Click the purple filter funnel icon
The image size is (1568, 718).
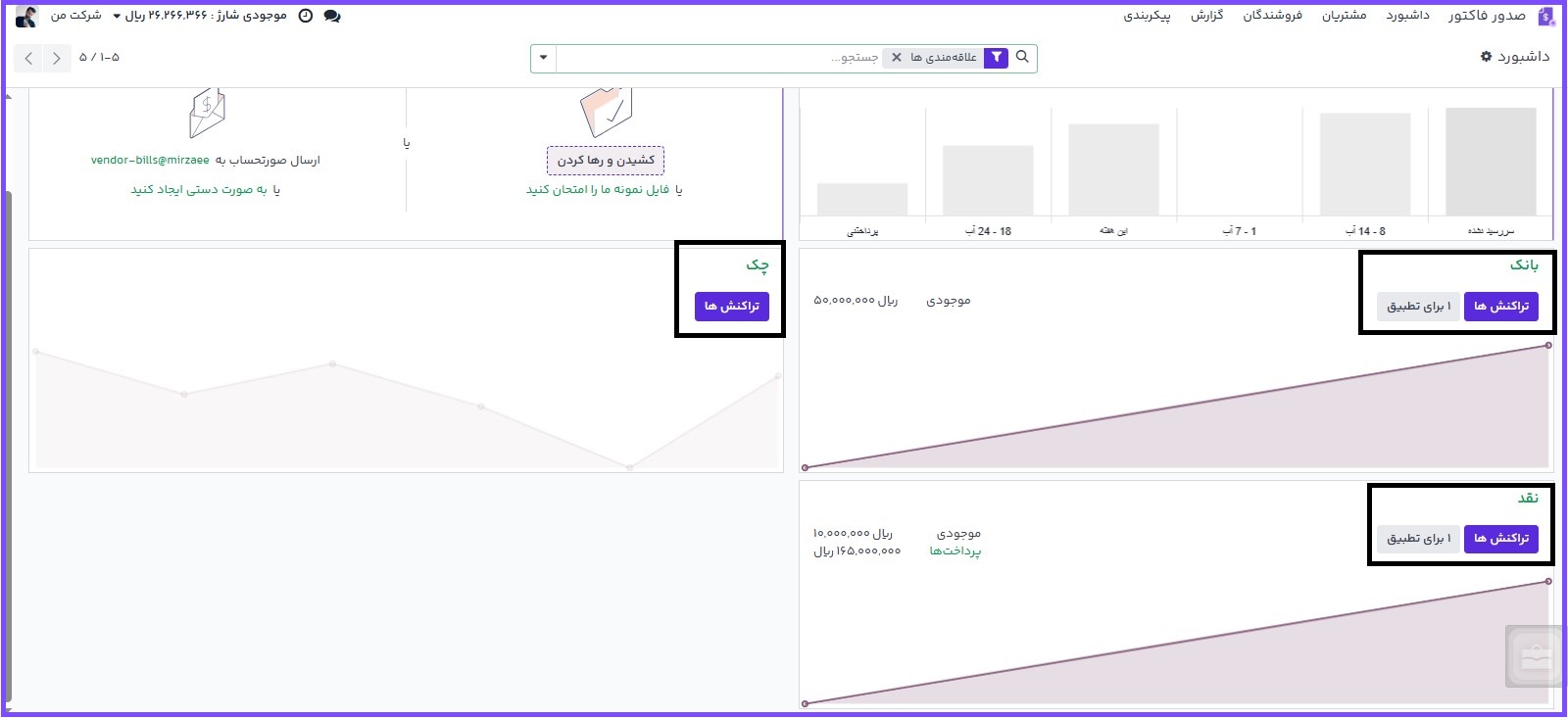996,58
